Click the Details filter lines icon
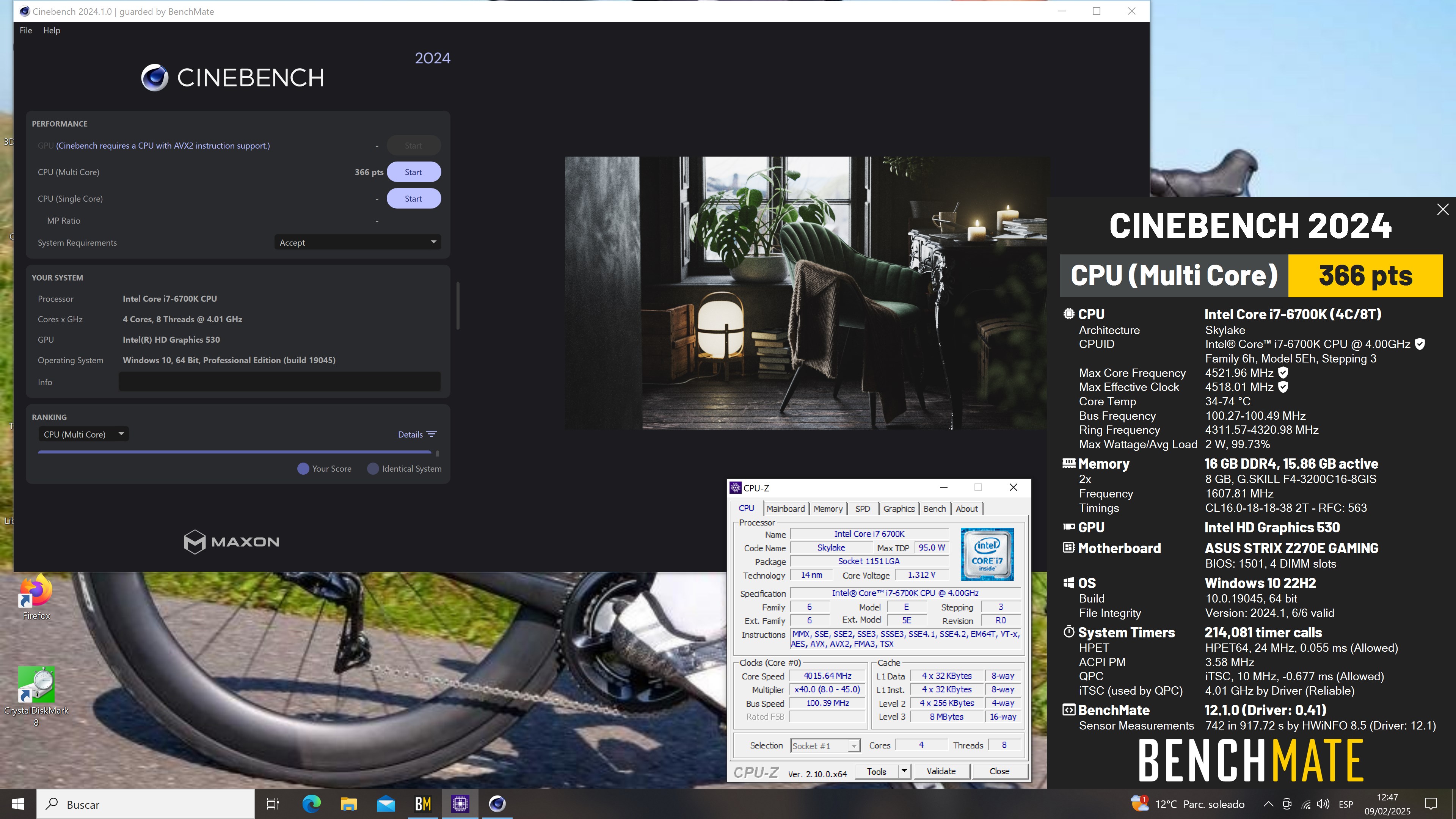Viewport: 1456px width, 819px height. tap(432, 434)
